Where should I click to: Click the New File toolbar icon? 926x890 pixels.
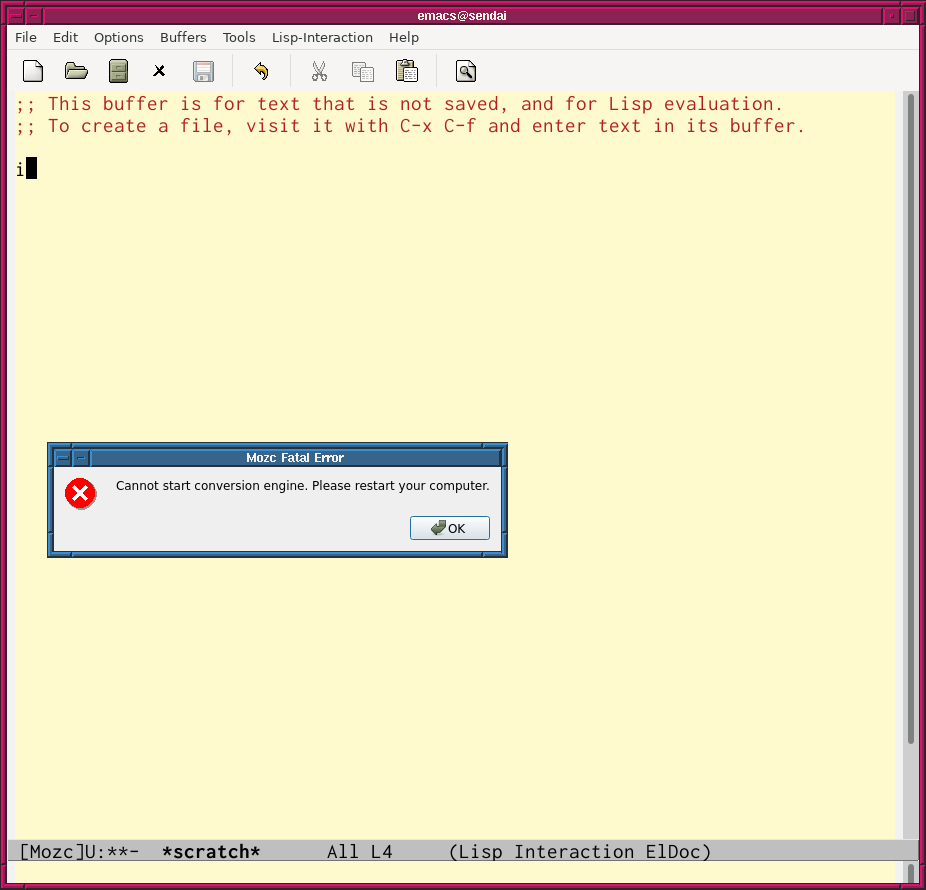pyautogui.click(x=33, y=71)
